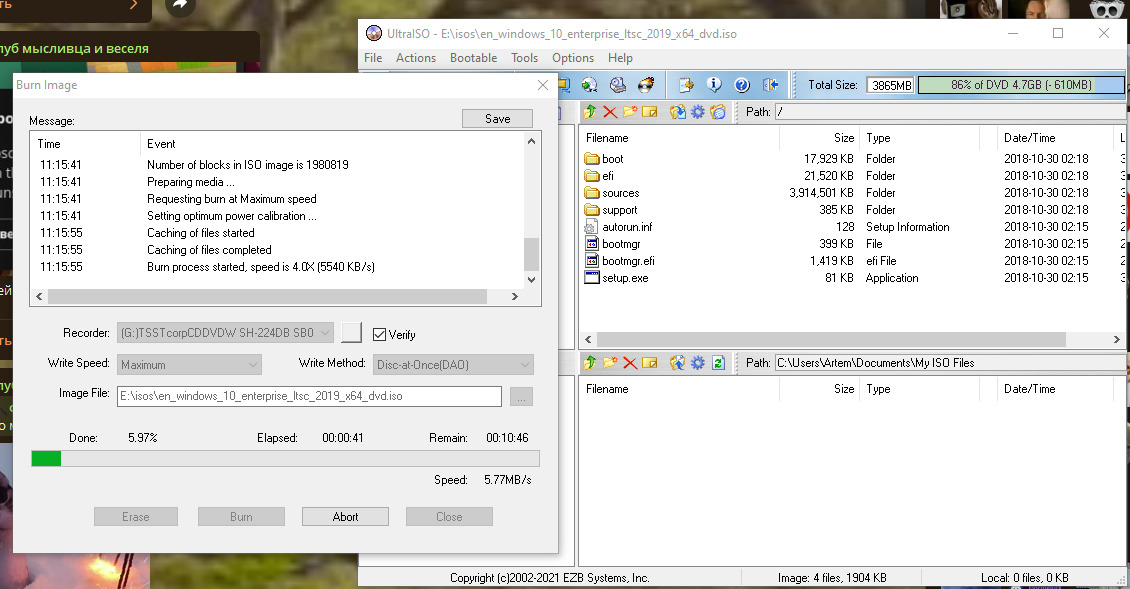Open the blue Info icon in the toolbar
Viewport: 1130px width, 589px height.
pyautogui.click(x=713, y=85)
